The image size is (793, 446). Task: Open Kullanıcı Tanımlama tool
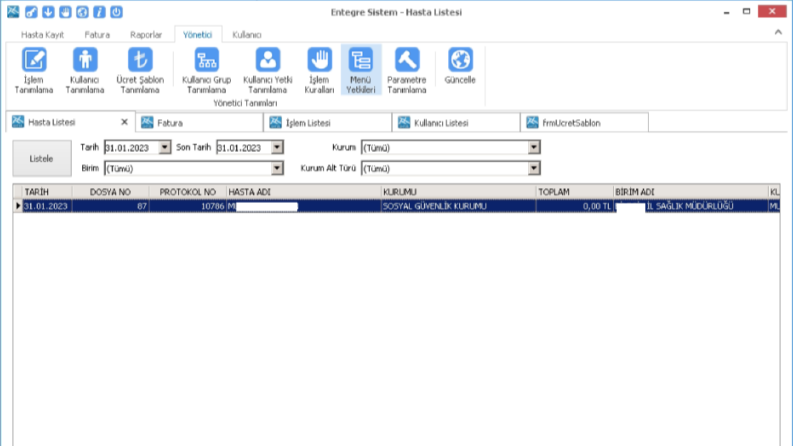pyautogui.click(x=84, y=70)
